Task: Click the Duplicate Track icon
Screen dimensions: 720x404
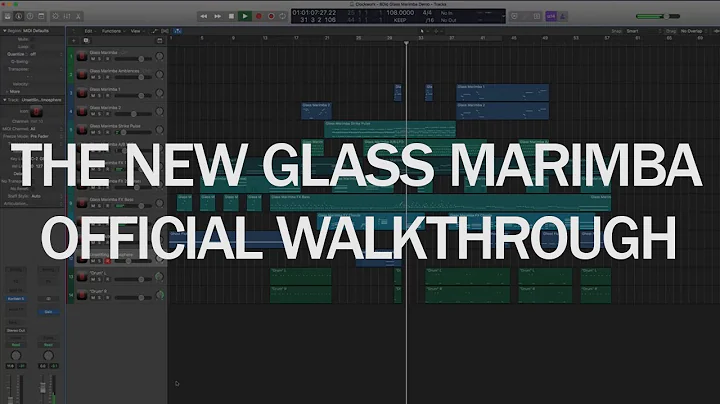Action: (x=86, y=41)
